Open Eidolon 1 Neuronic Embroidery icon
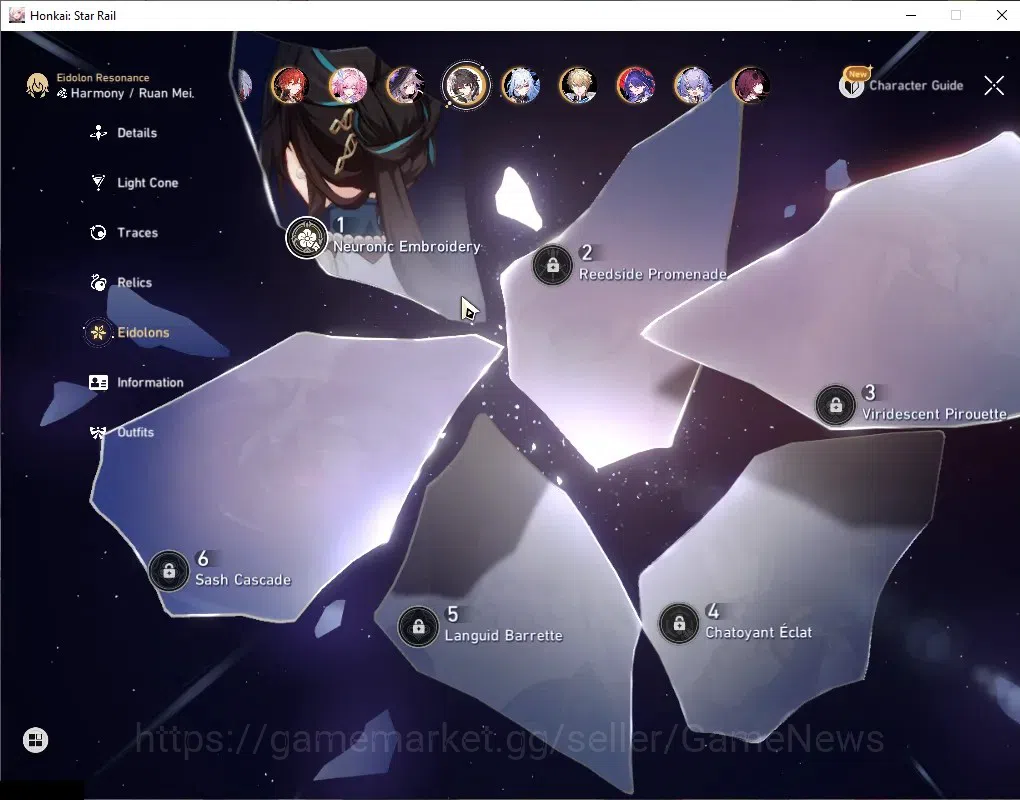This screenshot has width=1020, height=800. point(306,237)
